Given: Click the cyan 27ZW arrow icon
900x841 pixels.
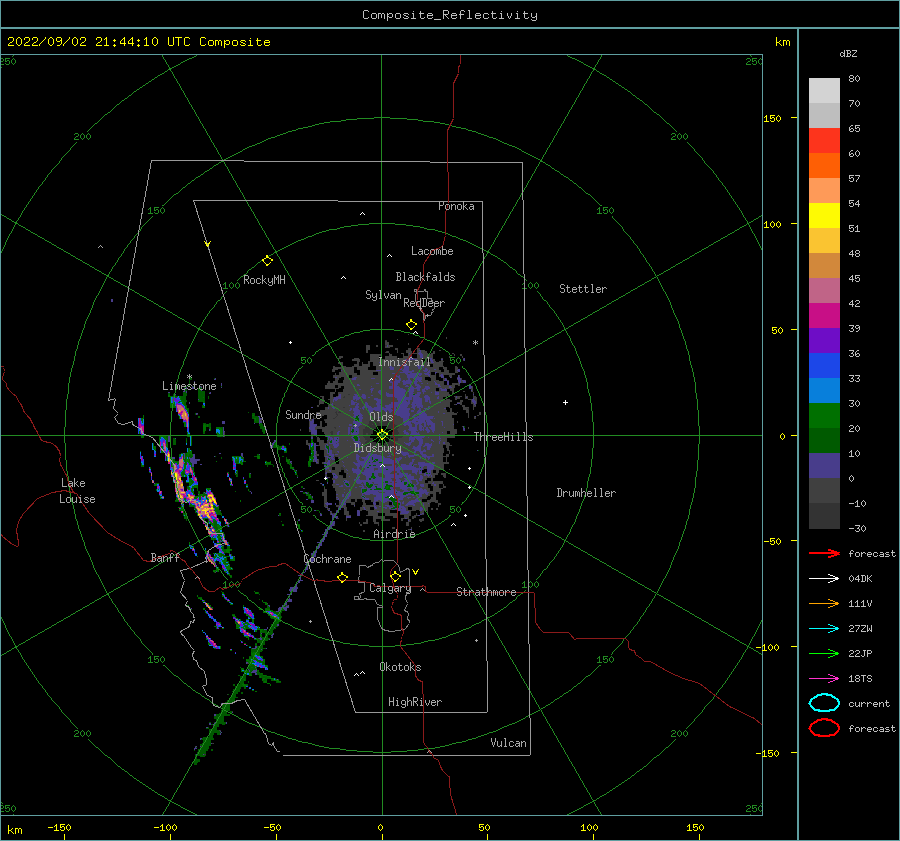Looking at the screenshot, I should 824,629.
